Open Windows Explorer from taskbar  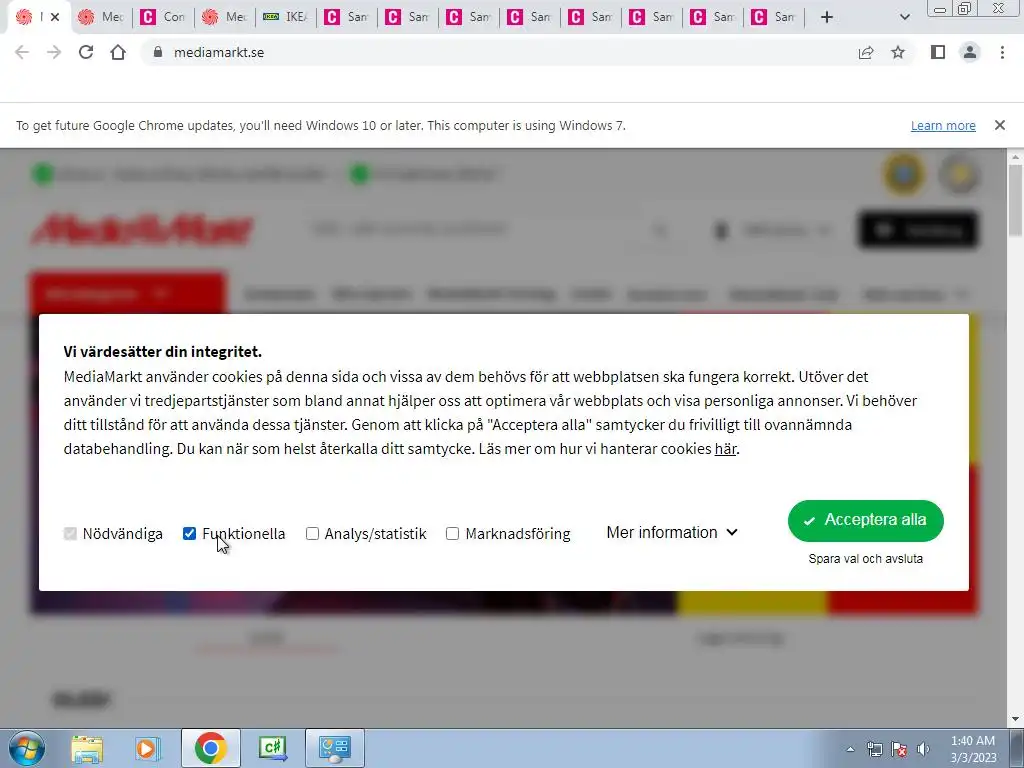tap(87, 748)
